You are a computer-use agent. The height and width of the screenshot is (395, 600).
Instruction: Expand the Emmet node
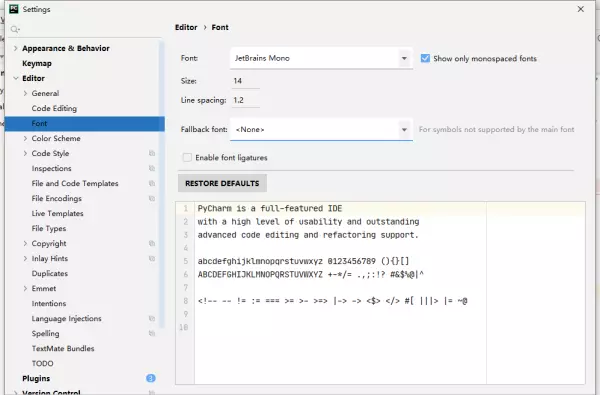[25, 288]
